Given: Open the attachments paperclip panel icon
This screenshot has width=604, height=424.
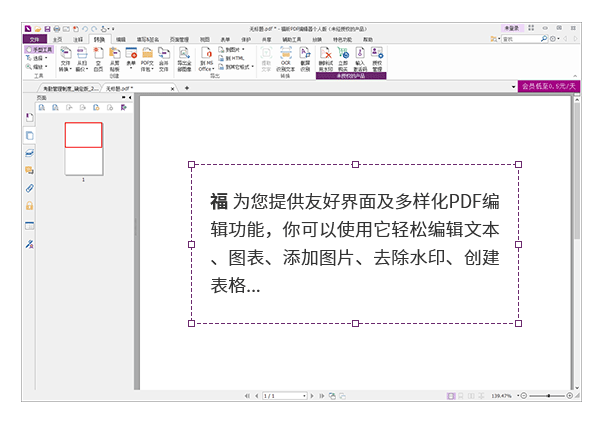Looking at the screenshot, I should (x=29, y=188).
